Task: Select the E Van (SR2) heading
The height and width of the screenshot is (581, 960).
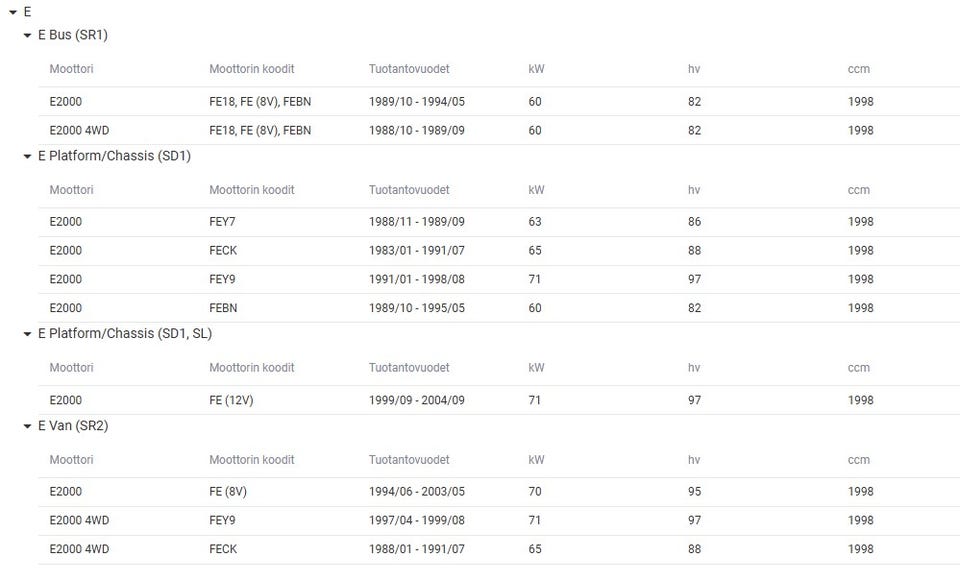Action: click(x=72, y=426)
